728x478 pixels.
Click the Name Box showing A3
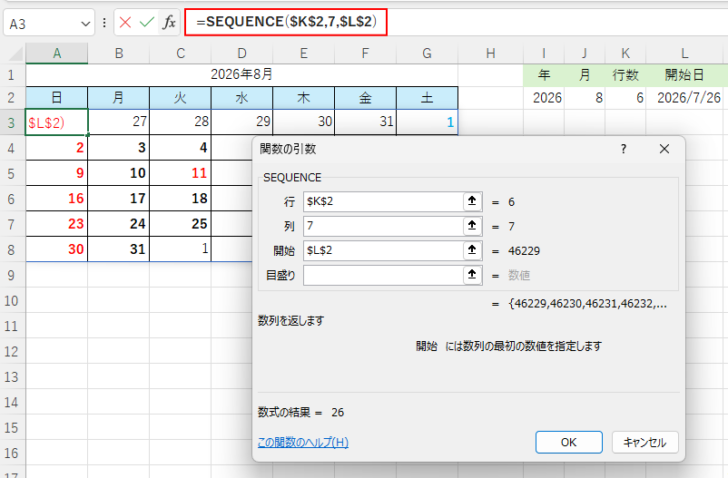(42, 23)
